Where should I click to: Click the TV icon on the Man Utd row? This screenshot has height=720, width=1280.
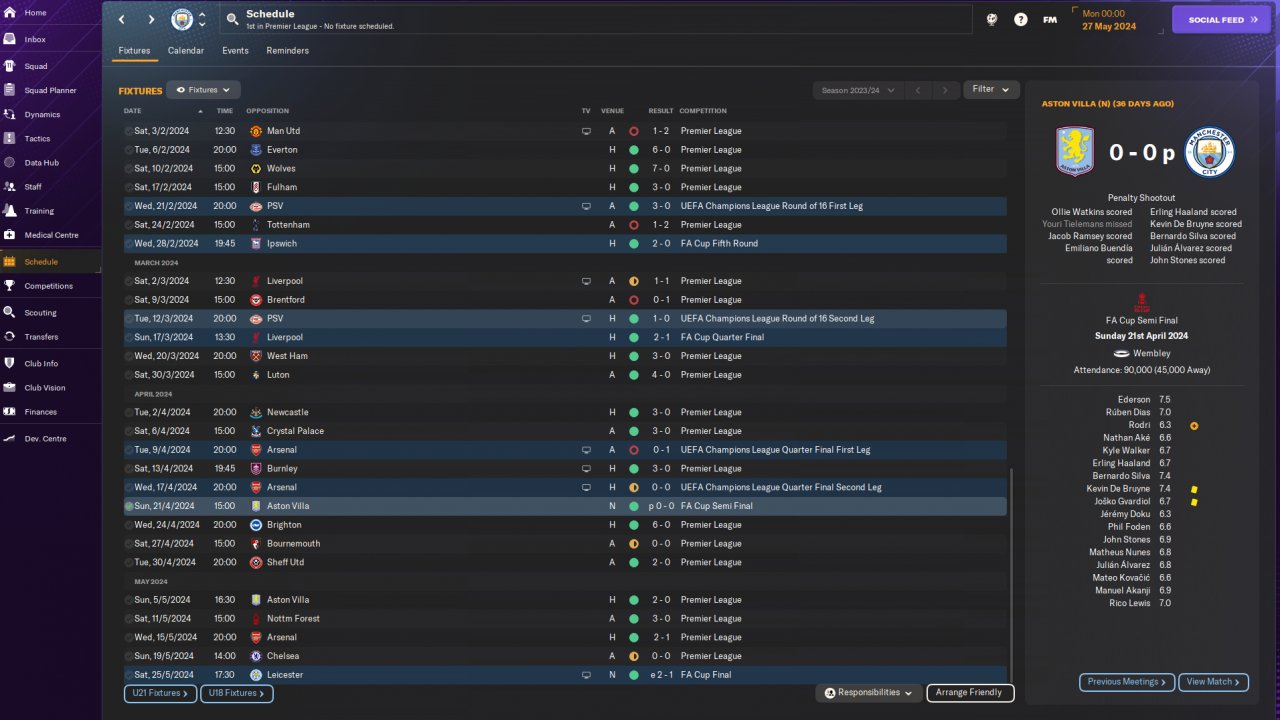tap(586, 131)
